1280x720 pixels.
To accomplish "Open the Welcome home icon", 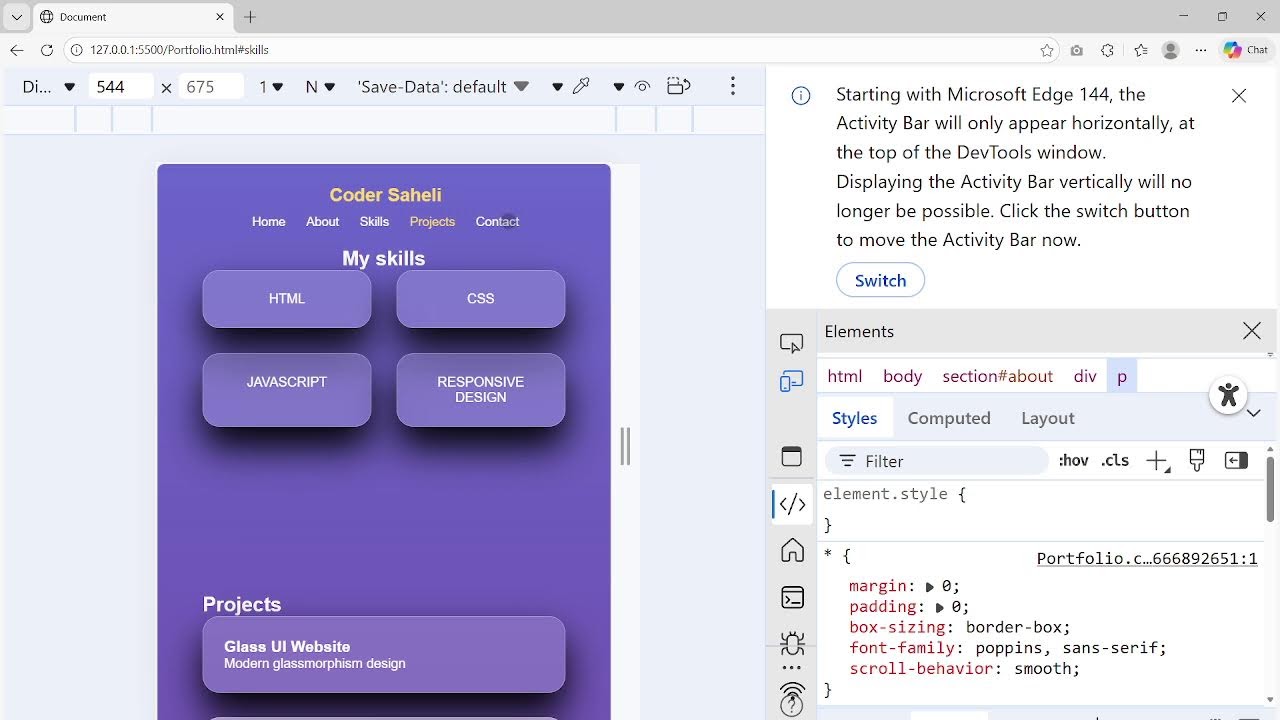I will point(792,550).
